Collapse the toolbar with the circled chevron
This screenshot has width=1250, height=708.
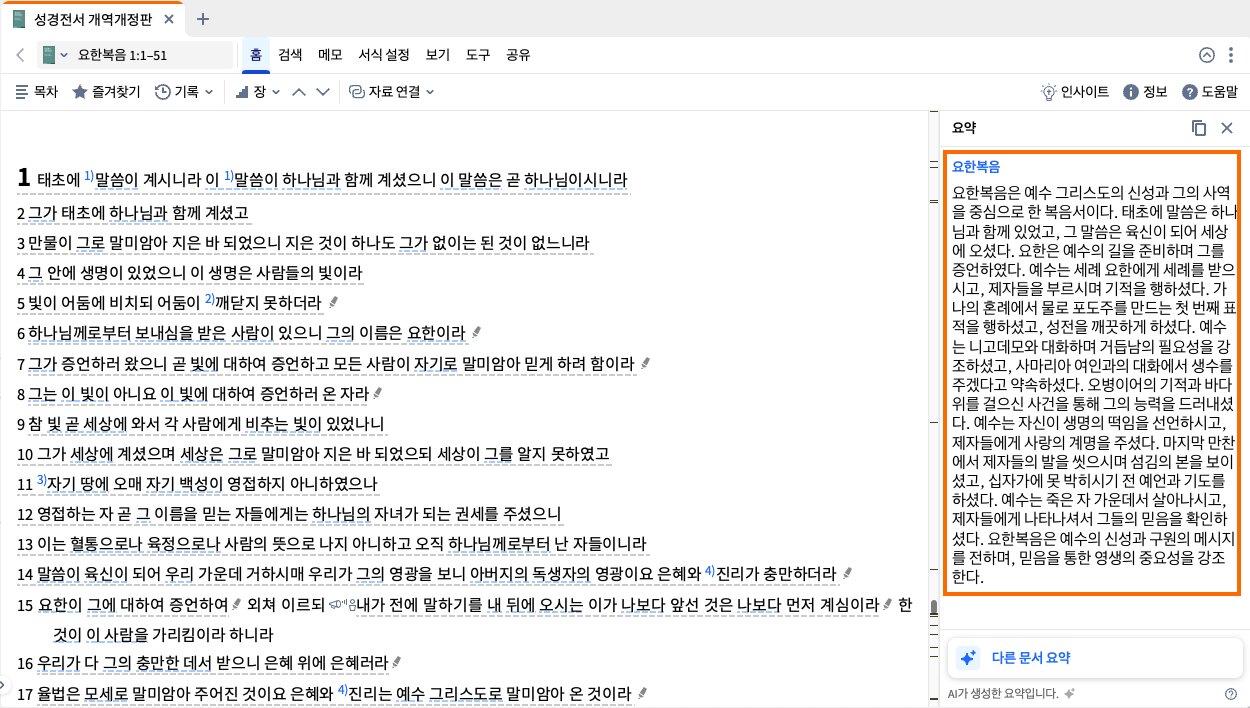(x=1207, y=55)
